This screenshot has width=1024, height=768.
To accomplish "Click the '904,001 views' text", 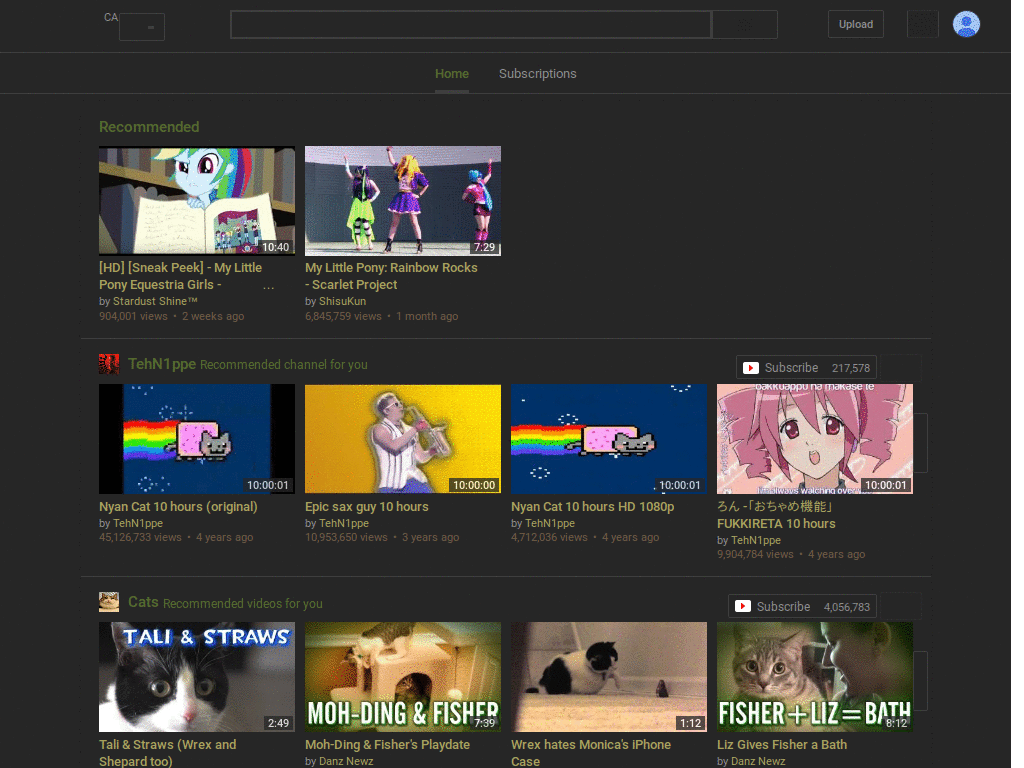I will [133, 316].
